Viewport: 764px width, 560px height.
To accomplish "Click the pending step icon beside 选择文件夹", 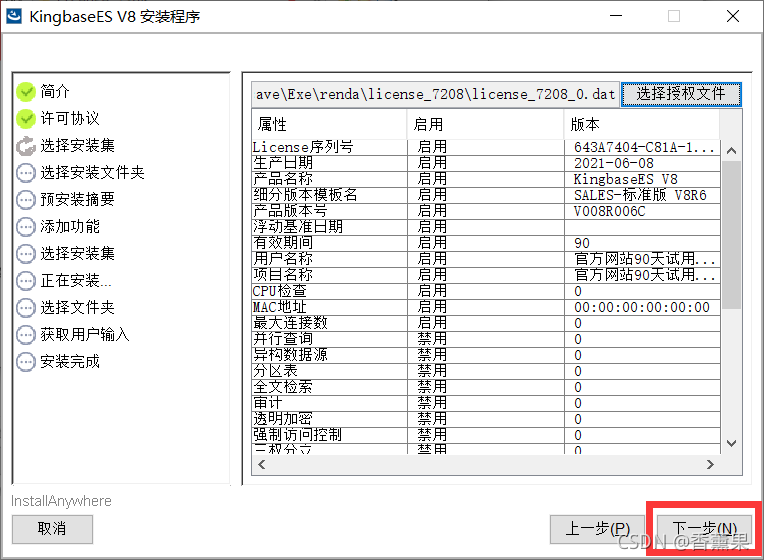I will [26, 308].
